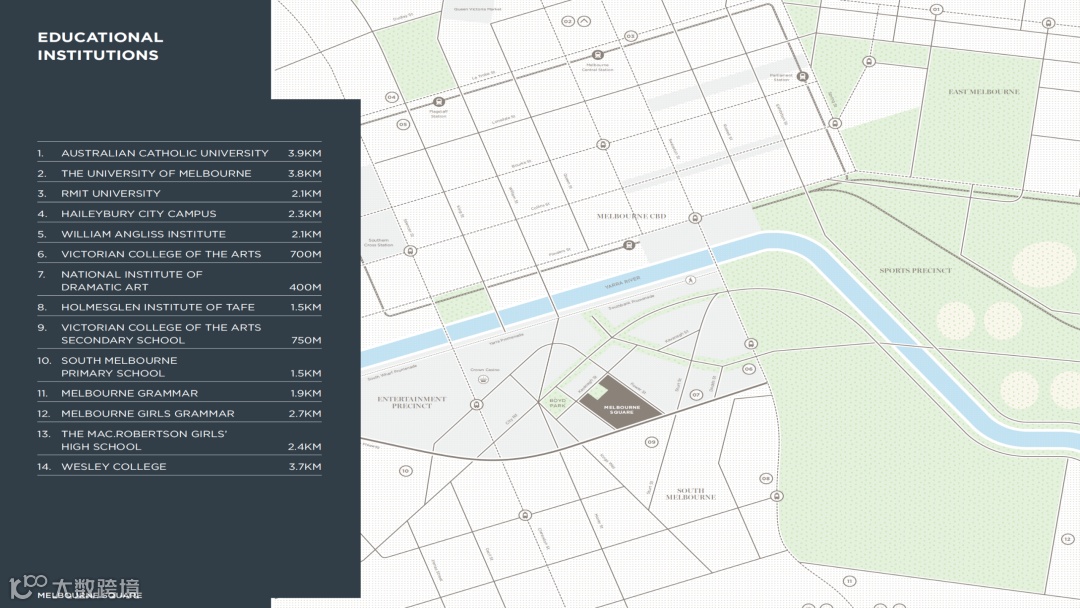Click the Flinders St train station icon
Viewport: 1080px width, 608px height.
[x=628, y=245]
